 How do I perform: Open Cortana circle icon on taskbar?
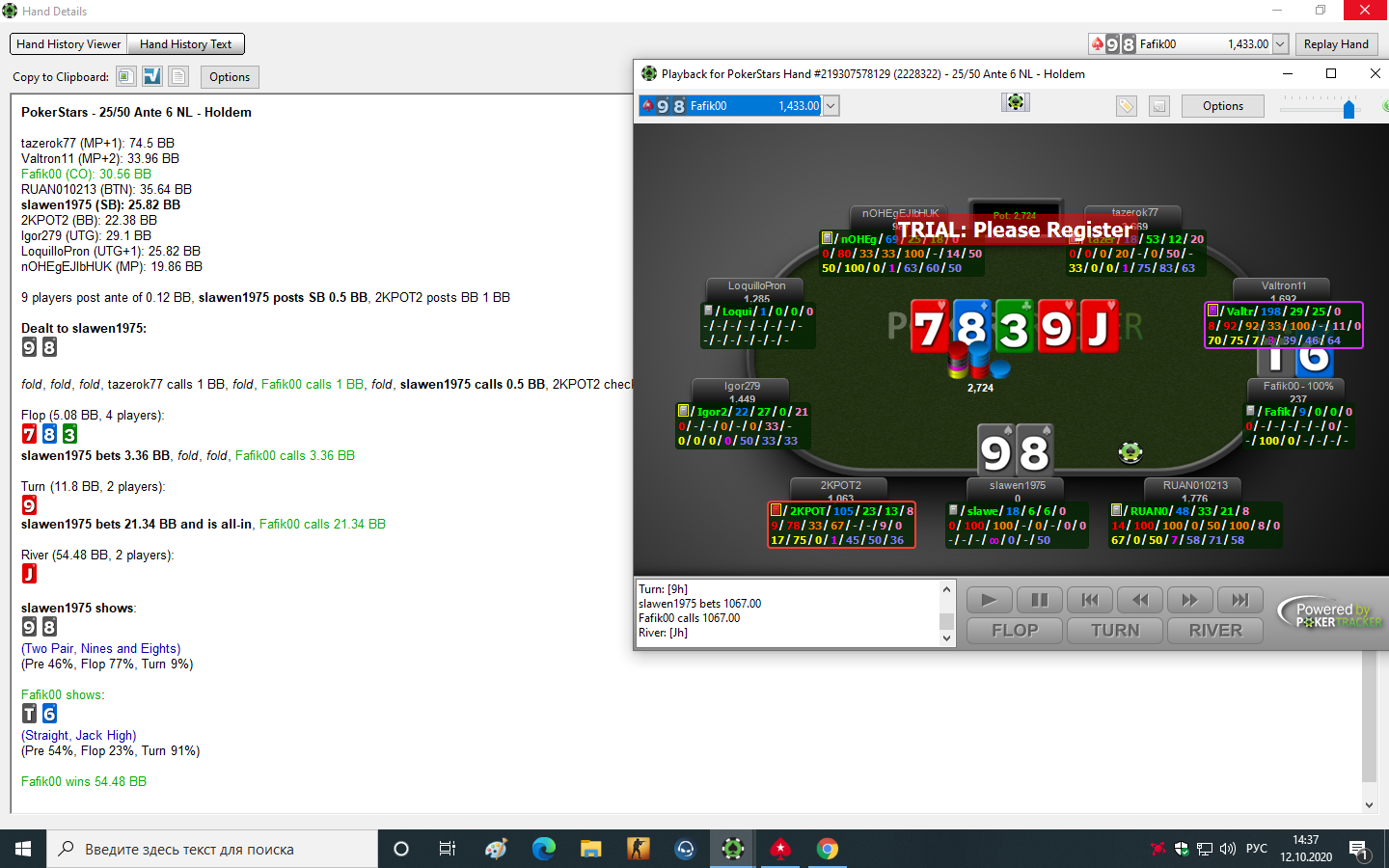401,849
